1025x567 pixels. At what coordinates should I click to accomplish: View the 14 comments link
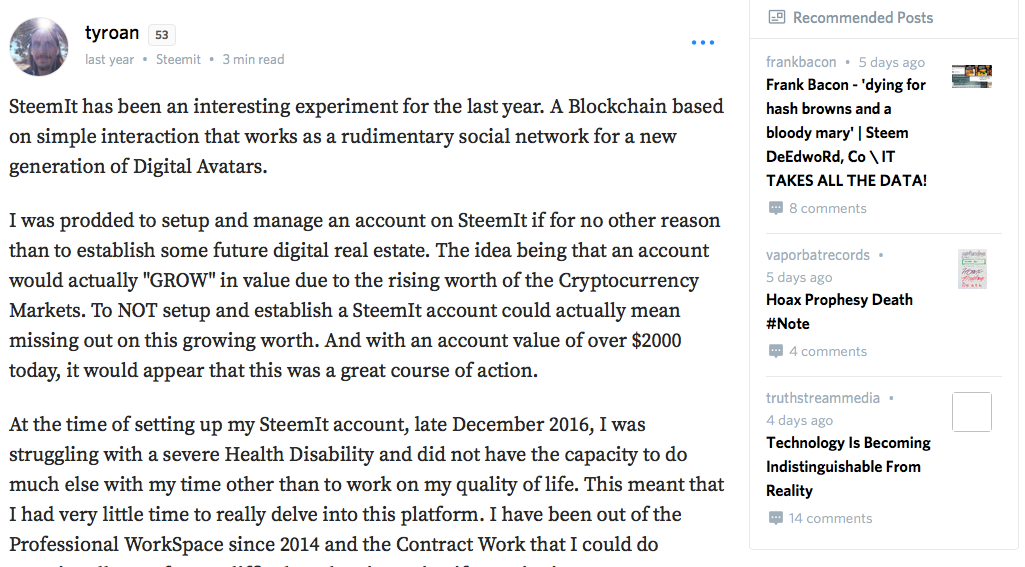point(830,518)
